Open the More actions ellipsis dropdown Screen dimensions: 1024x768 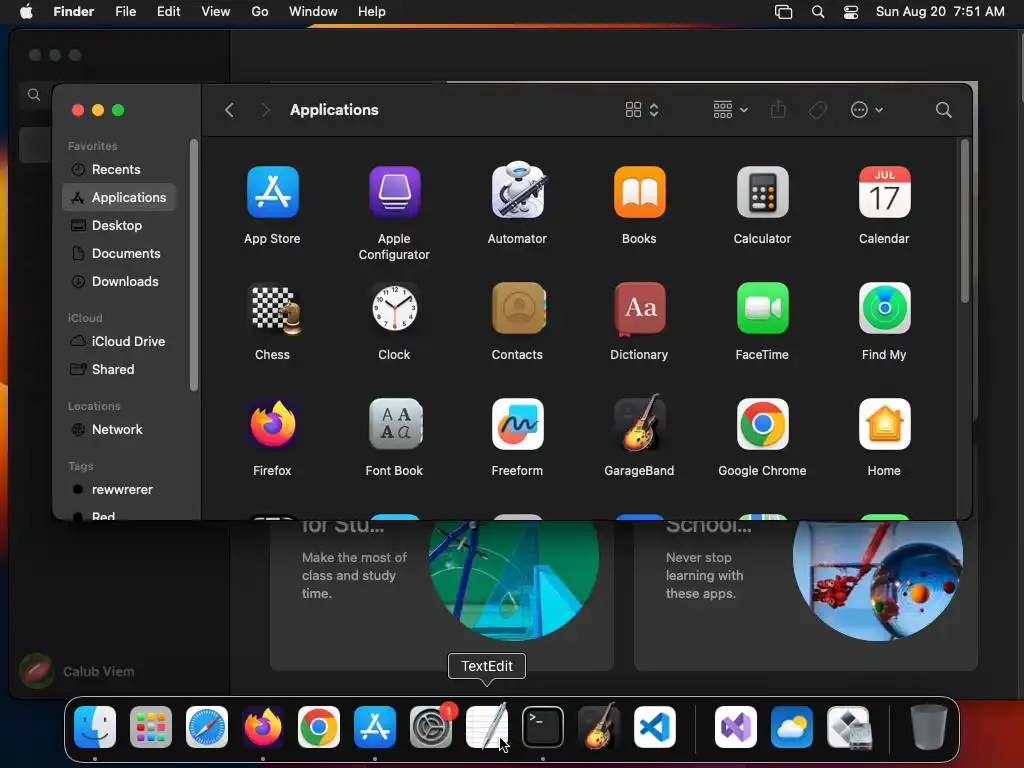point(867,110)
